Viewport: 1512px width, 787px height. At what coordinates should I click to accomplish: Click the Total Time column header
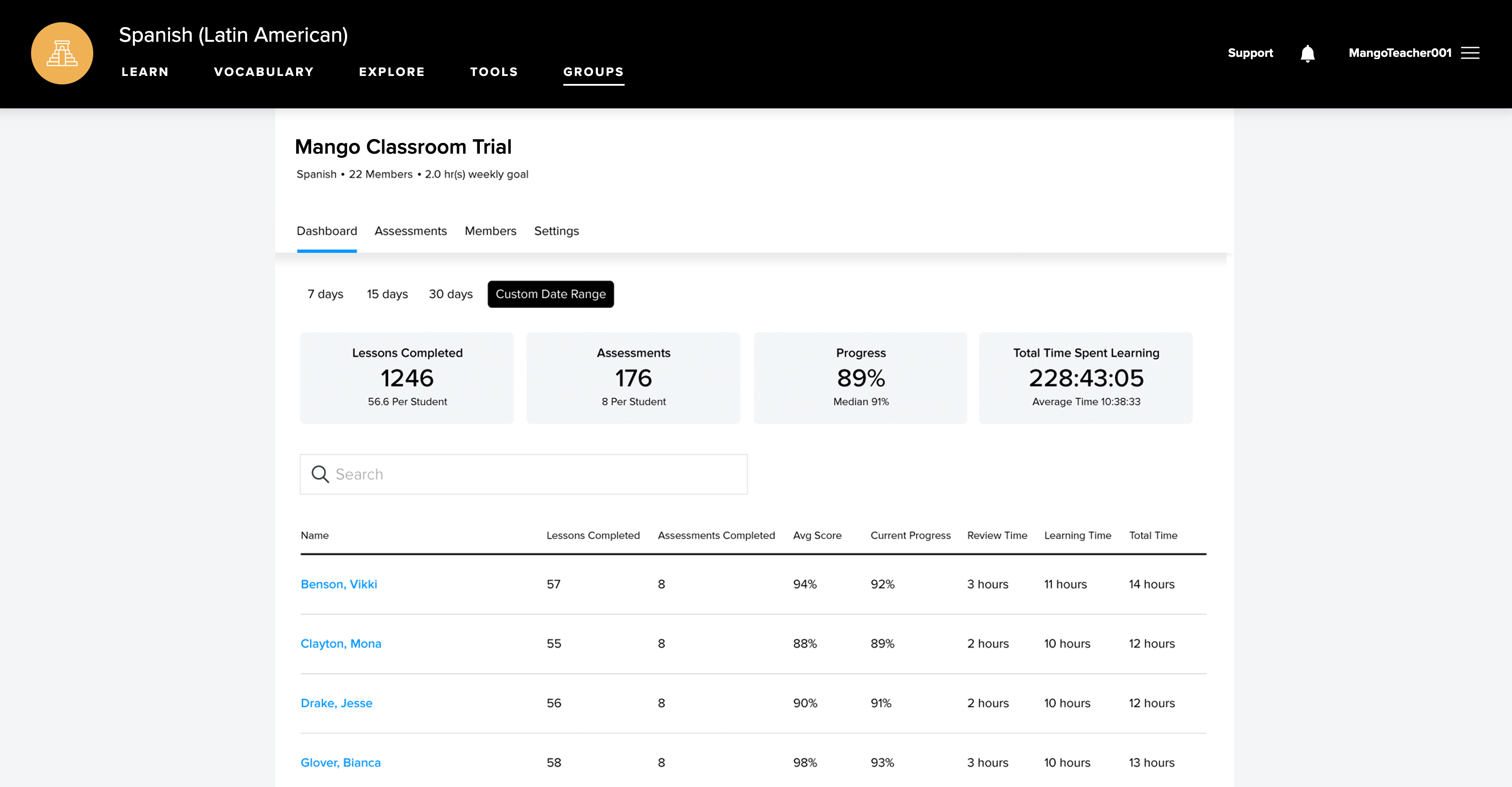click(1153, 535)
